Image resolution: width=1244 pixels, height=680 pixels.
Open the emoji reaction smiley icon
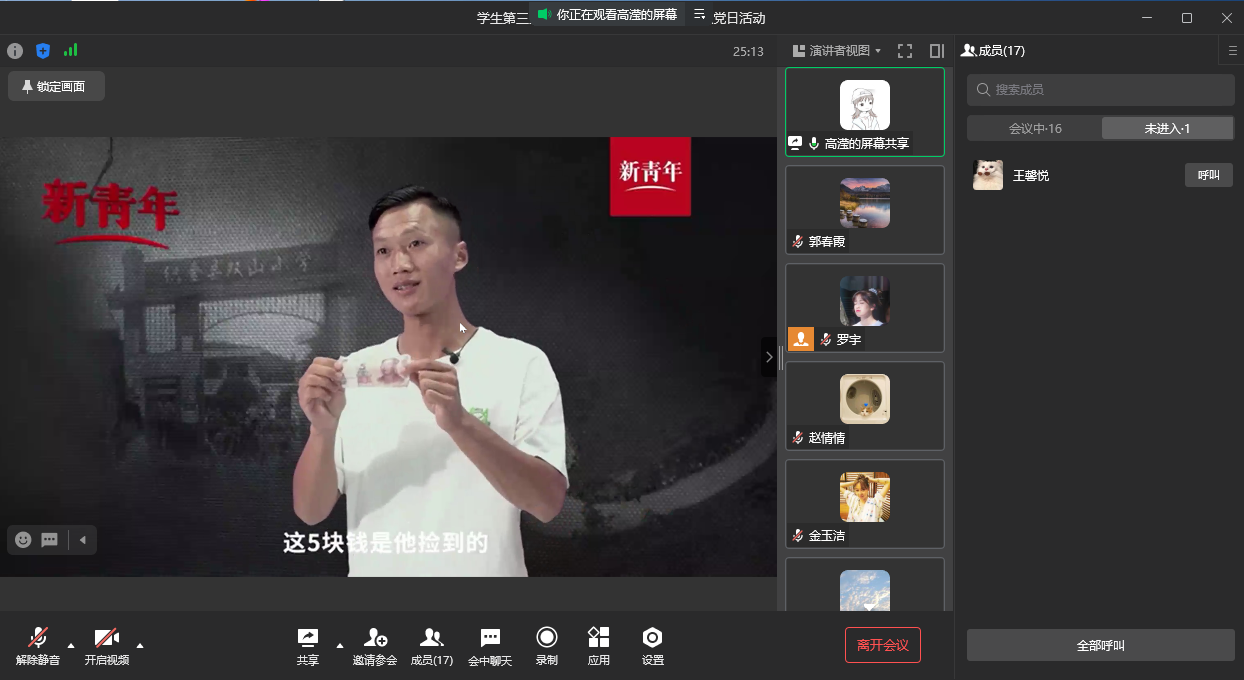click(23, 540)
